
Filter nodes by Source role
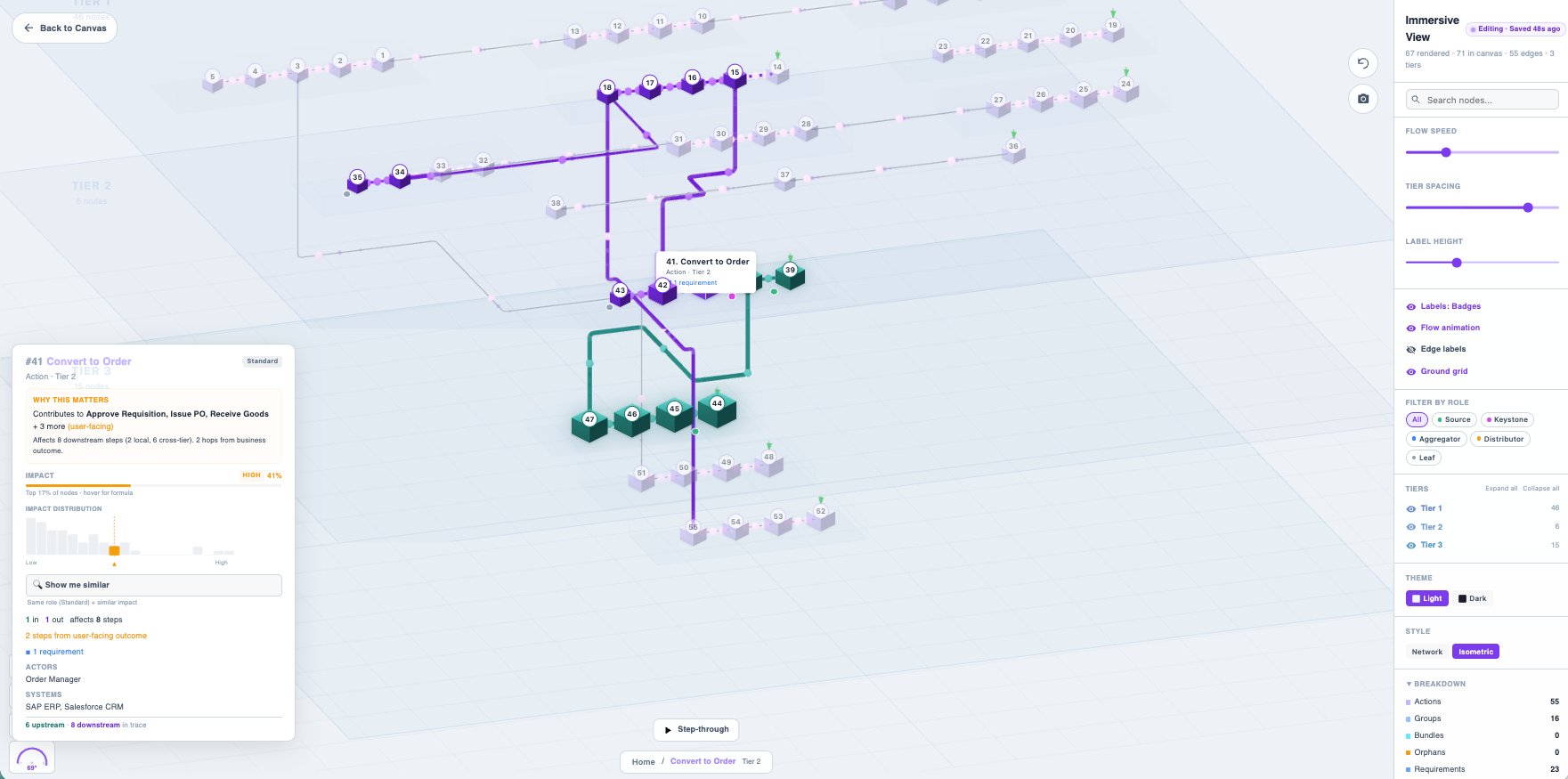tap(1454, 419)
